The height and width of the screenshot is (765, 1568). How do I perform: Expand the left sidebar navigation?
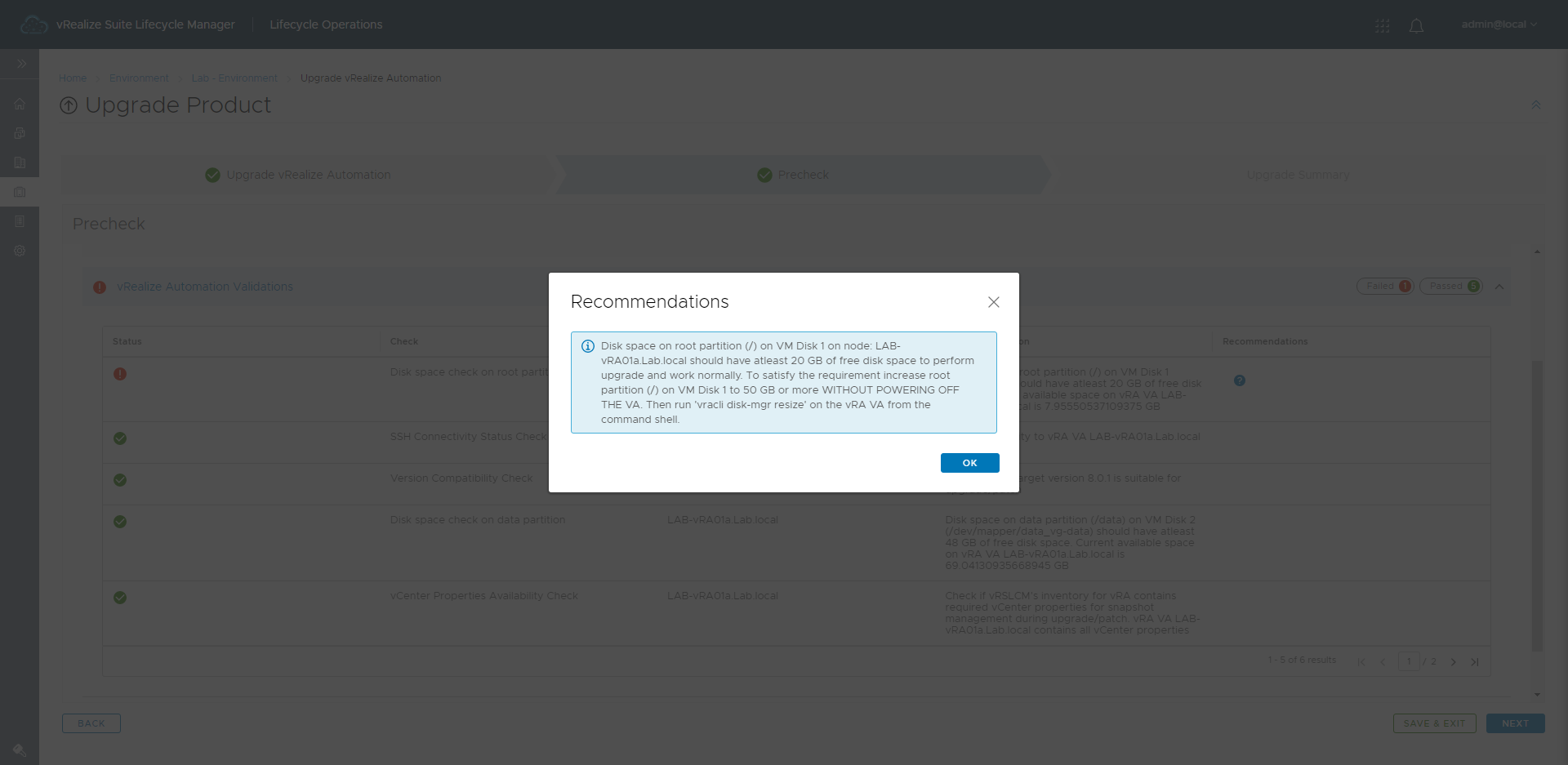(21, 64)
